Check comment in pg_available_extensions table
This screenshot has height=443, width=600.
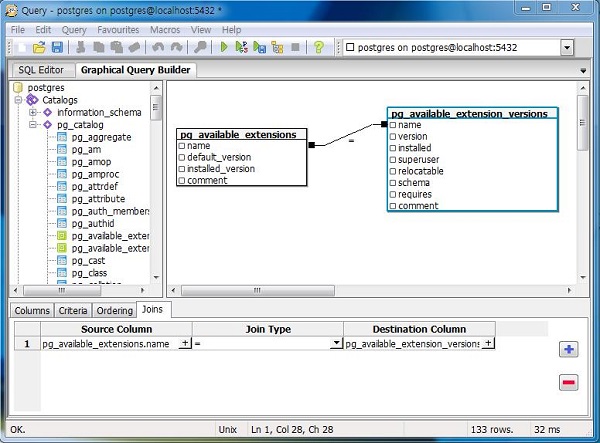pos(182,181)
